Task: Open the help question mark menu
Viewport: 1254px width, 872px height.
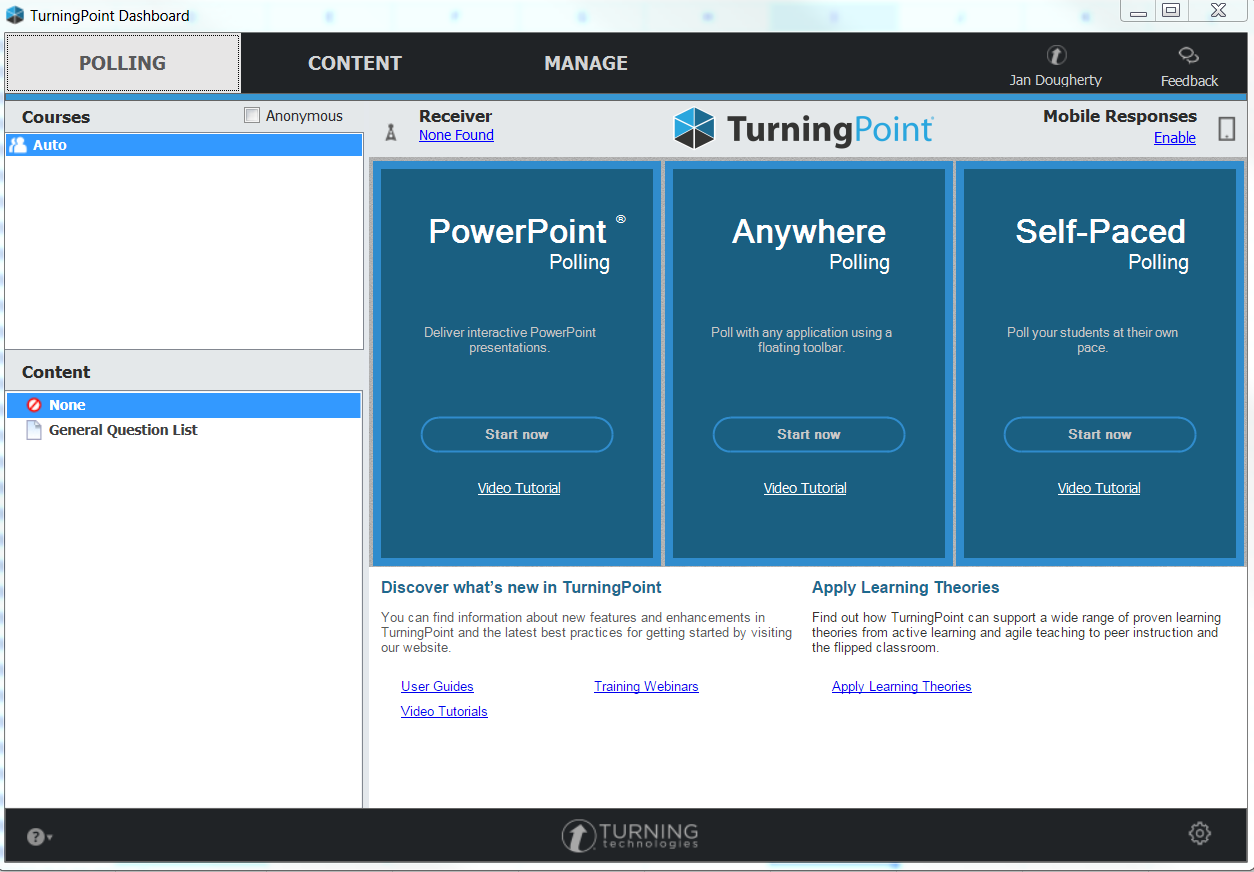Action: click(39, 837)
